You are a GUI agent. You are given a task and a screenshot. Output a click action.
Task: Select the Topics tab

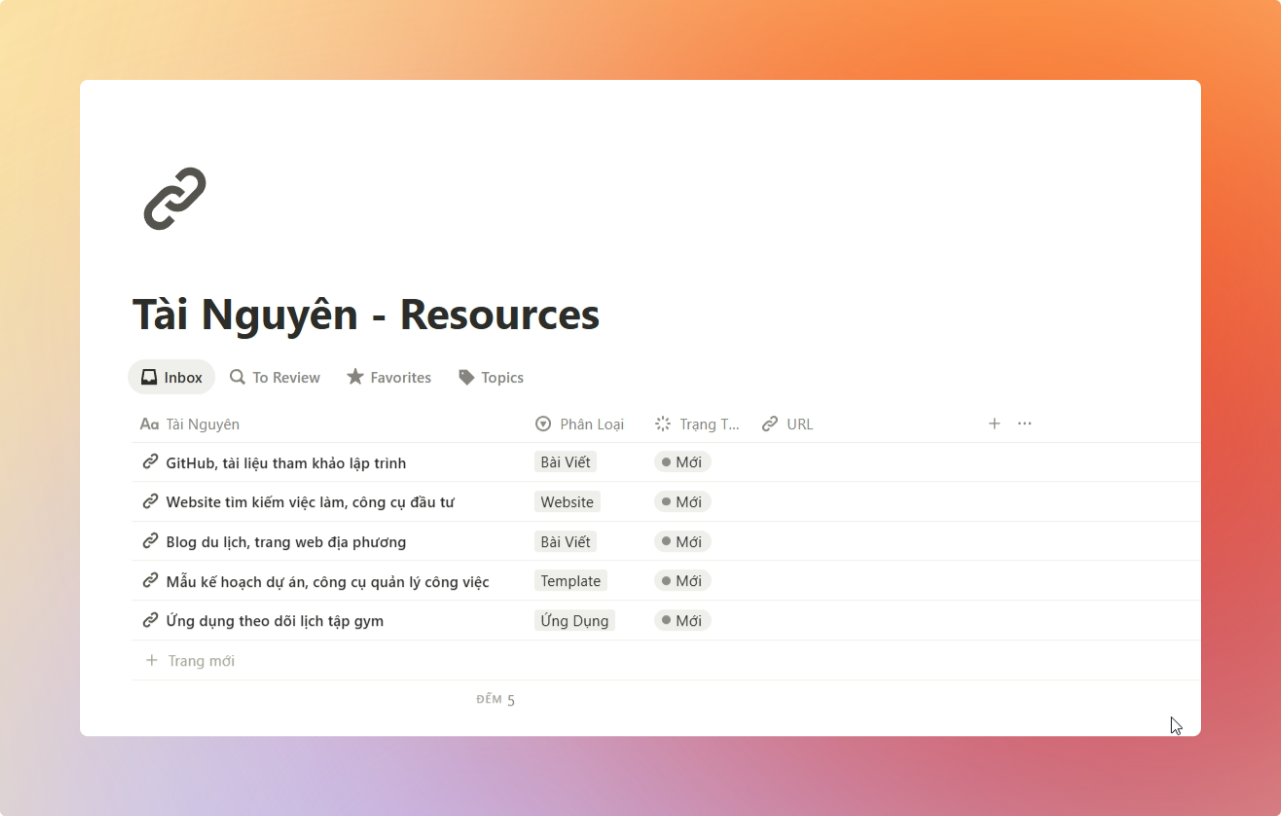click(x=491, y=377)
